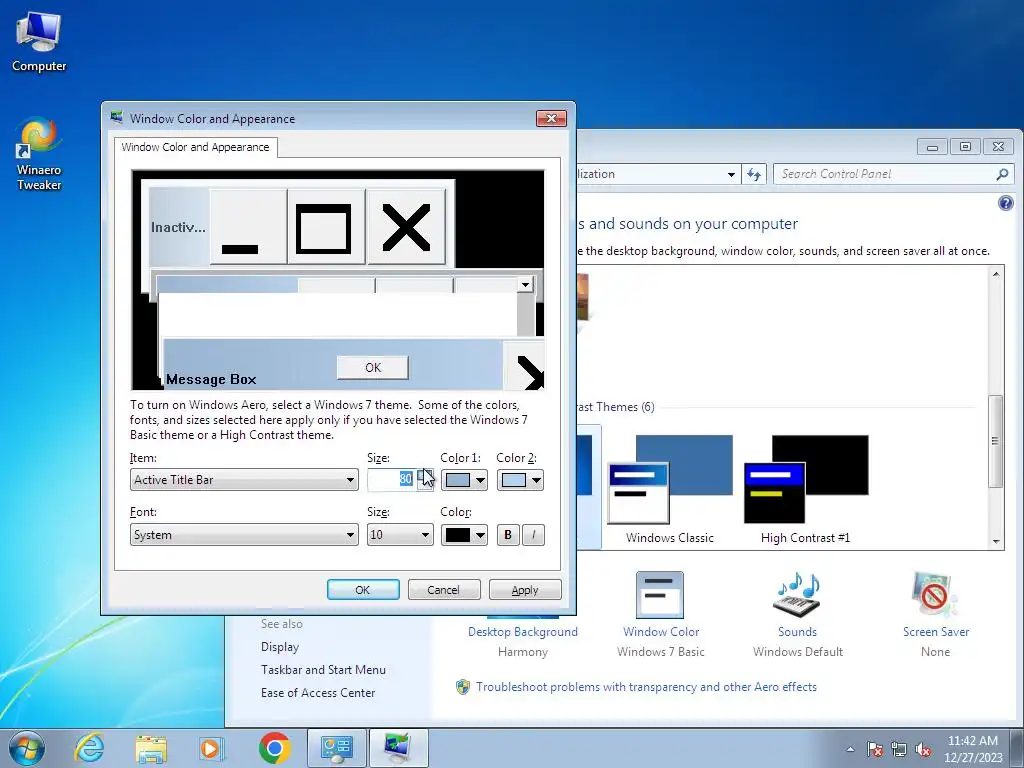Screen dimensions: 1024x768
Task: Open the Computer desktop icon
Action: click(x=39, y=42)
